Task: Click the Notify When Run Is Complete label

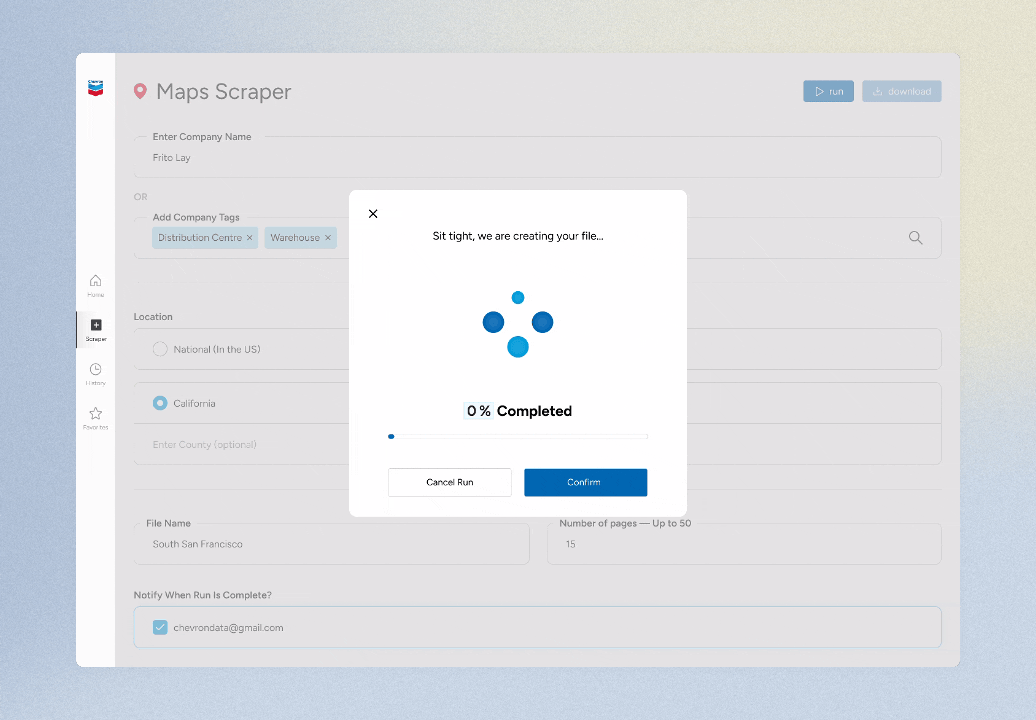Action: tap(203, 595)
